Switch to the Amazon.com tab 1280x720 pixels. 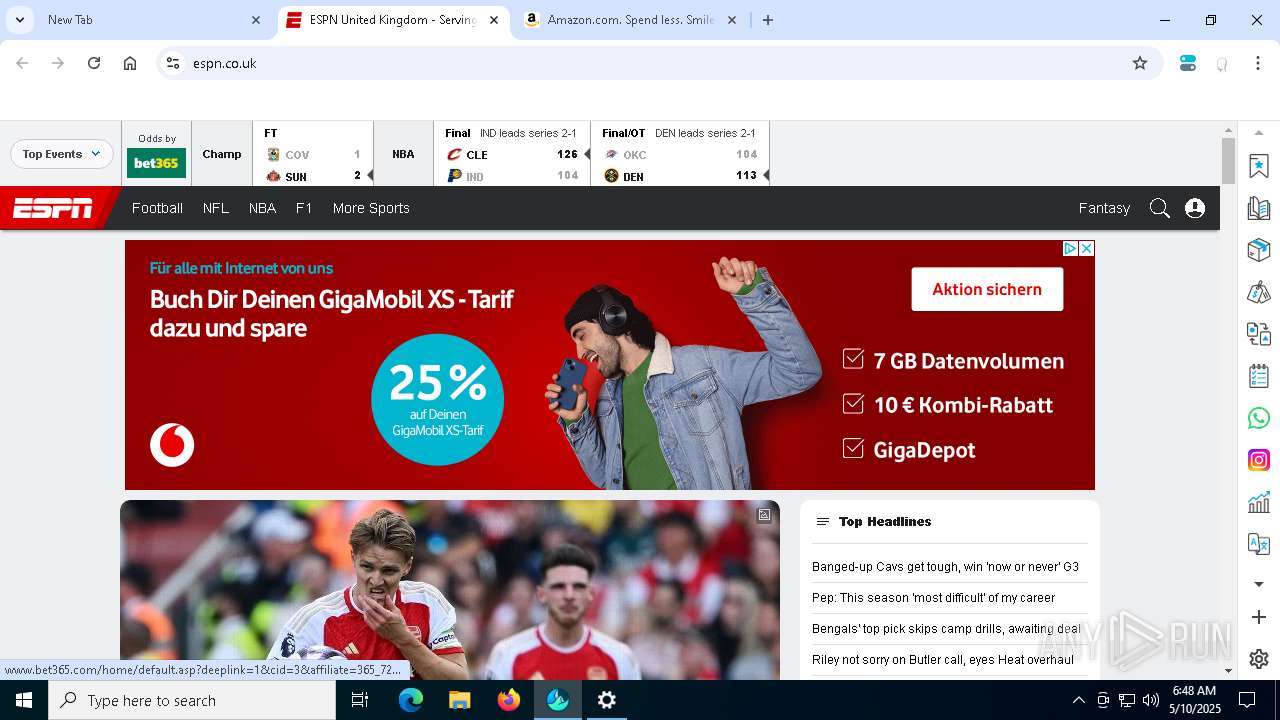tap(630, 20)
